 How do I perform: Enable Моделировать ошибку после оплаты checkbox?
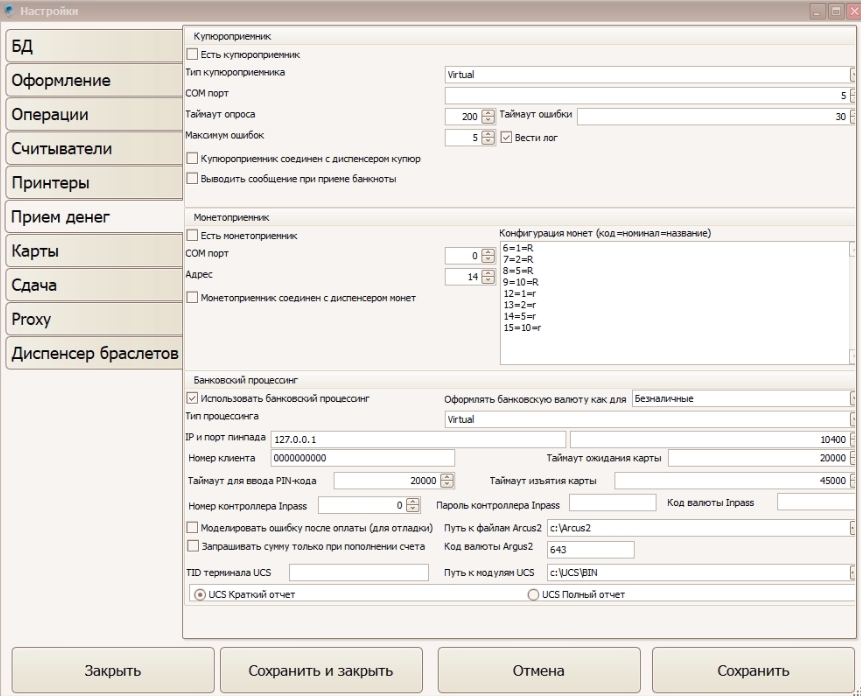click(192, 527)
